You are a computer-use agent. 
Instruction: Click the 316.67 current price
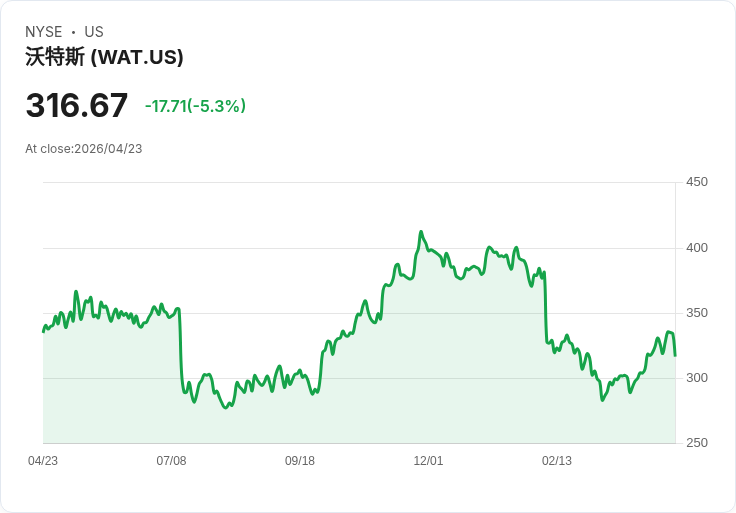(77, 106)
